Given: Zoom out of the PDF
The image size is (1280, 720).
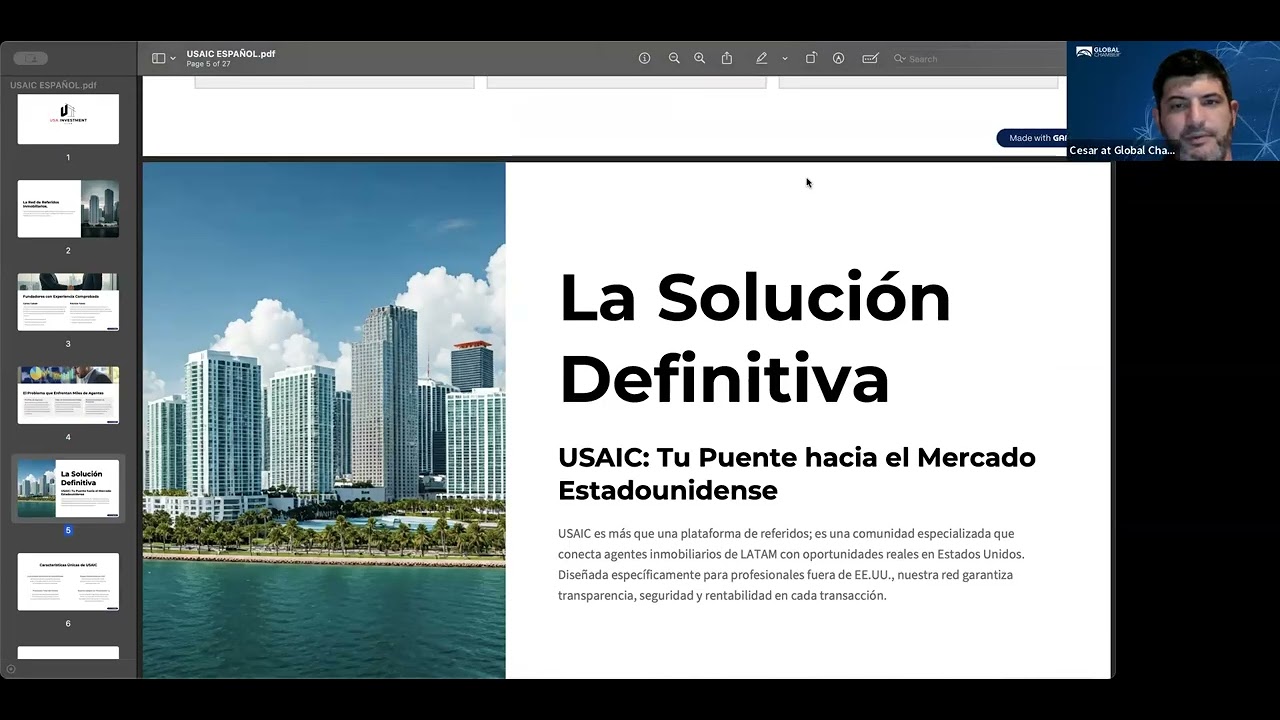Looking at the screenshot, I should click(674, 58).
